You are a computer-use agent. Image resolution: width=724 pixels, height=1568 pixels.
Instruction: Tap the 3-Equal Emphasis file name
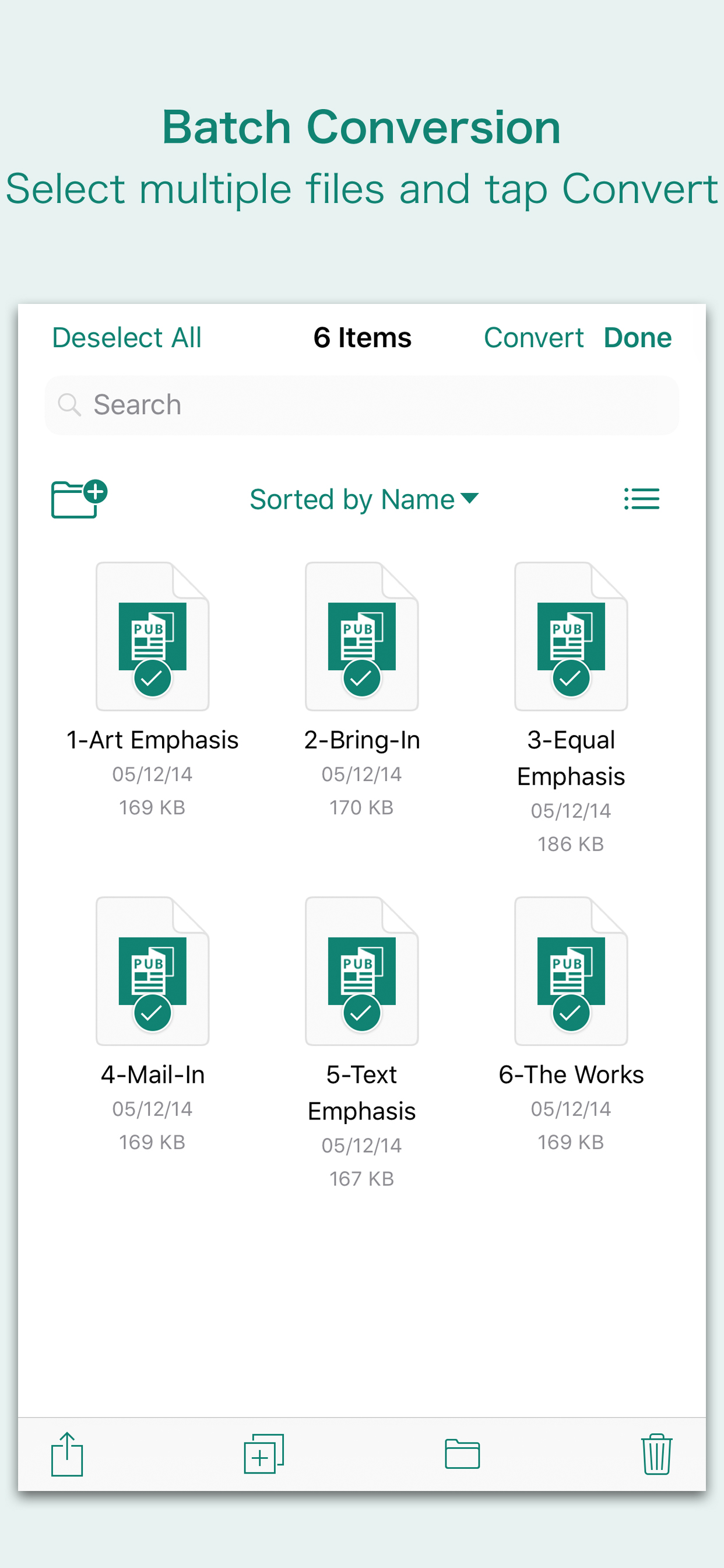click(x=571, y=758)
